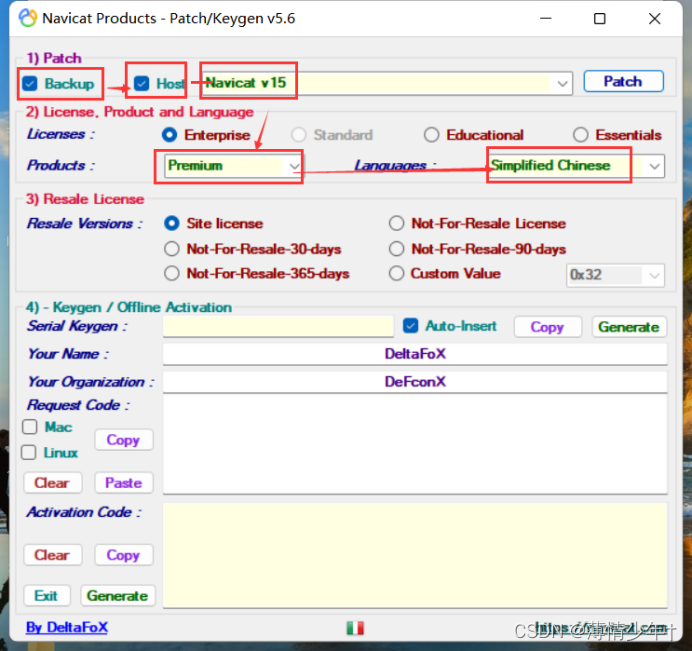Image resolution: width=692 pixels, height=651 pixels.
Task: Click the Your Organization field with DeFconX
Action: click(x=415, y=382)
